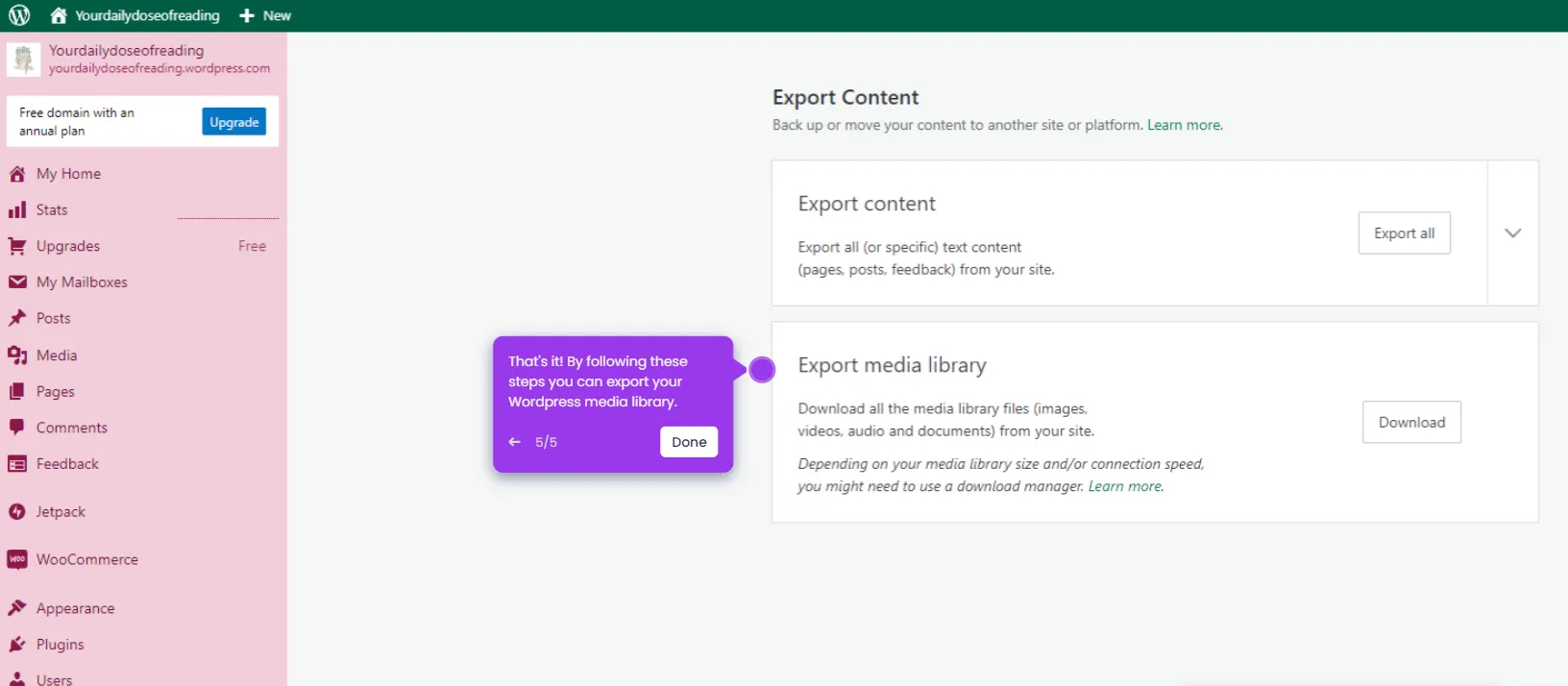Click the Jetpack lightning icon
The width and height of the screenshot is (1568, 686).
(17, 512)
